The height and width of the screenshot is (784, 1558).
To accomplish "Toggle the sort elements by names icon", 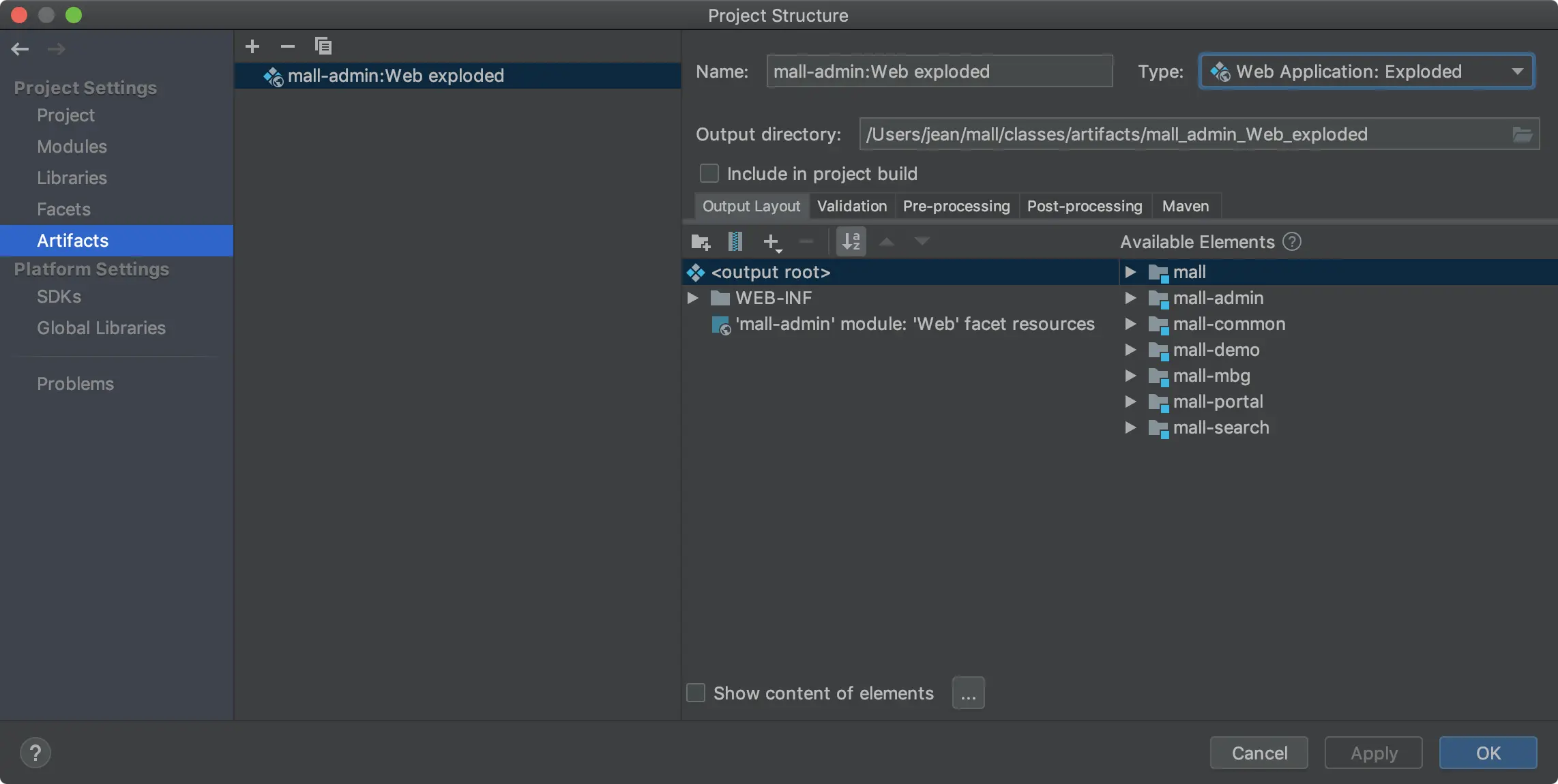I will click(851, 242).
